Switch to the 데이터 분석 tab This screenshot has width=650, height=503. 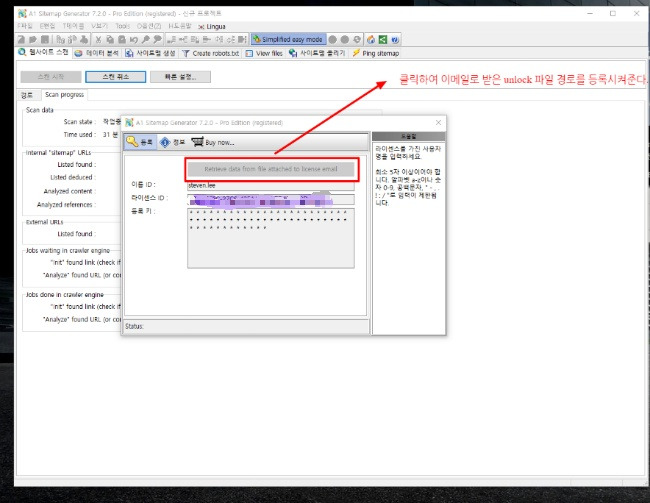(x=97, y=53)
